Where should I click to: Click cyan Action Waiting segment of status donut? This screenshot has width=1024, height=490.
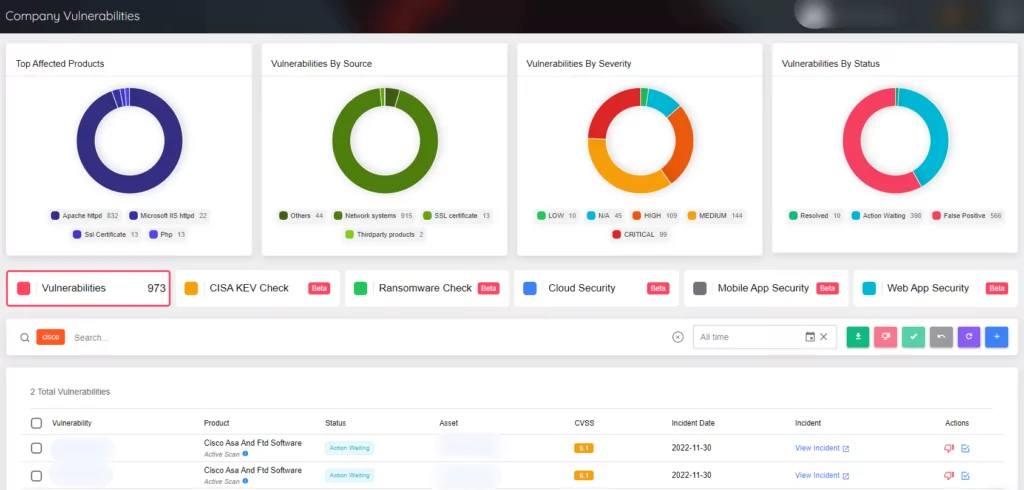pyautogui.click(x=938, y=131)
